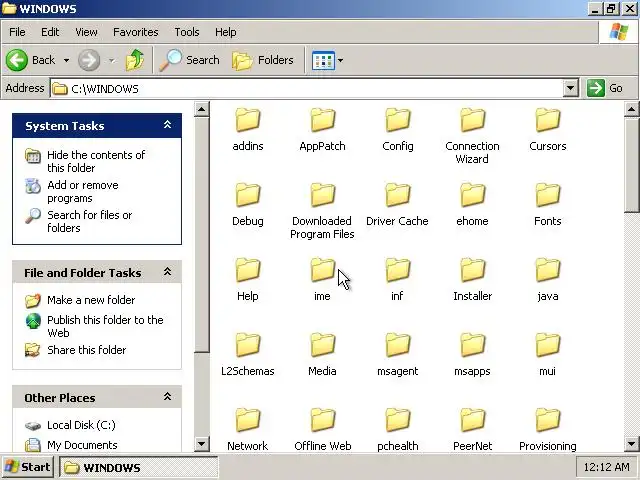This screenshot has width=640, height=480.
Task: Open the Views dropdown arrow
Action: click(340, 60)
